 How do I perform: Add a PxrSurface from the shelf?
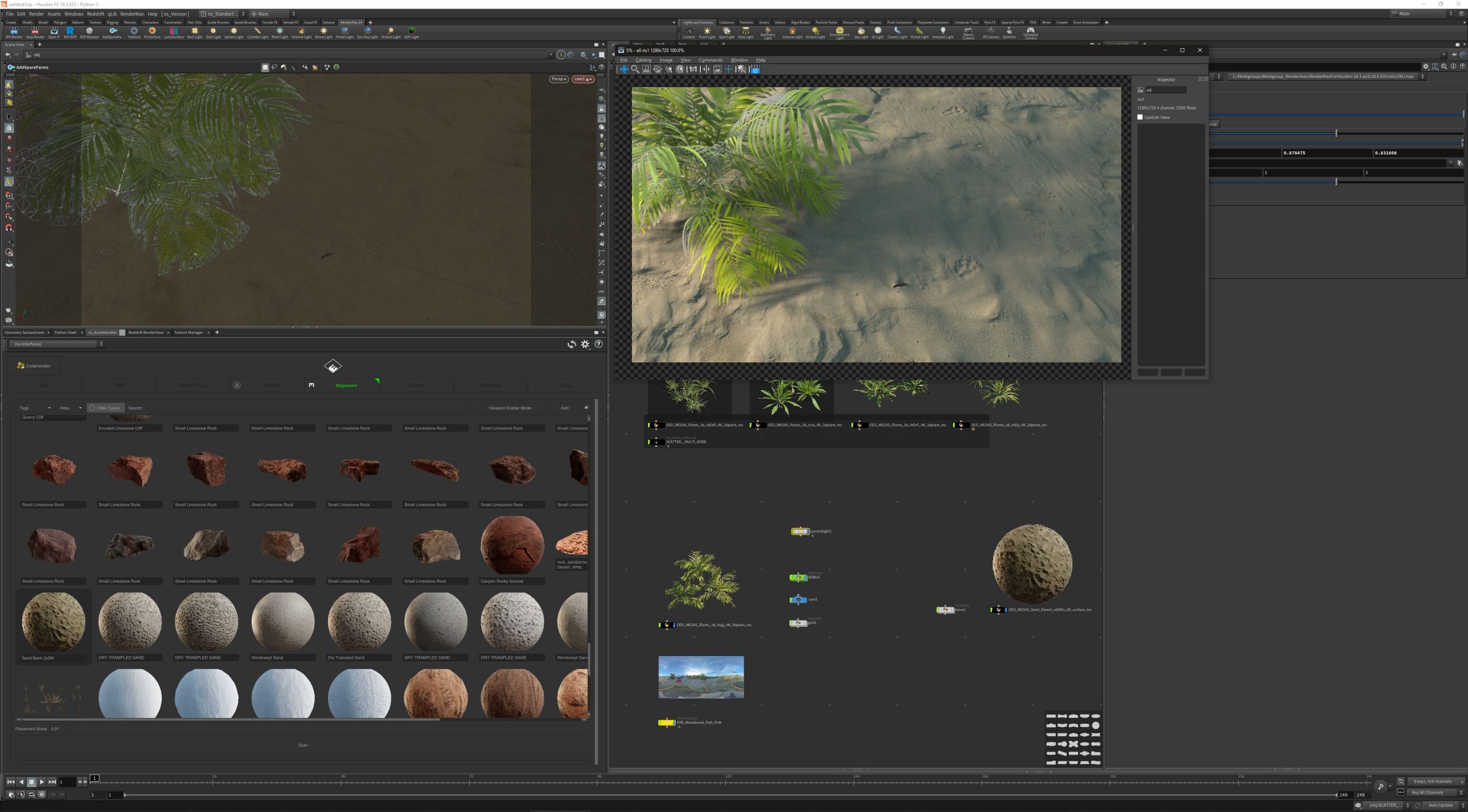pyautogui.click(x=152, y=32)
